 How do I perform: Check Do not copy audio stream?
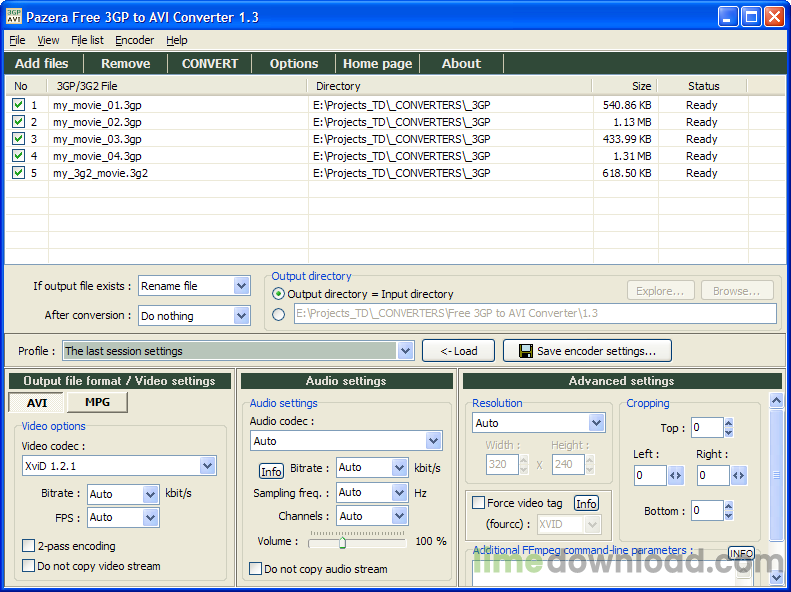pos(256,569)
